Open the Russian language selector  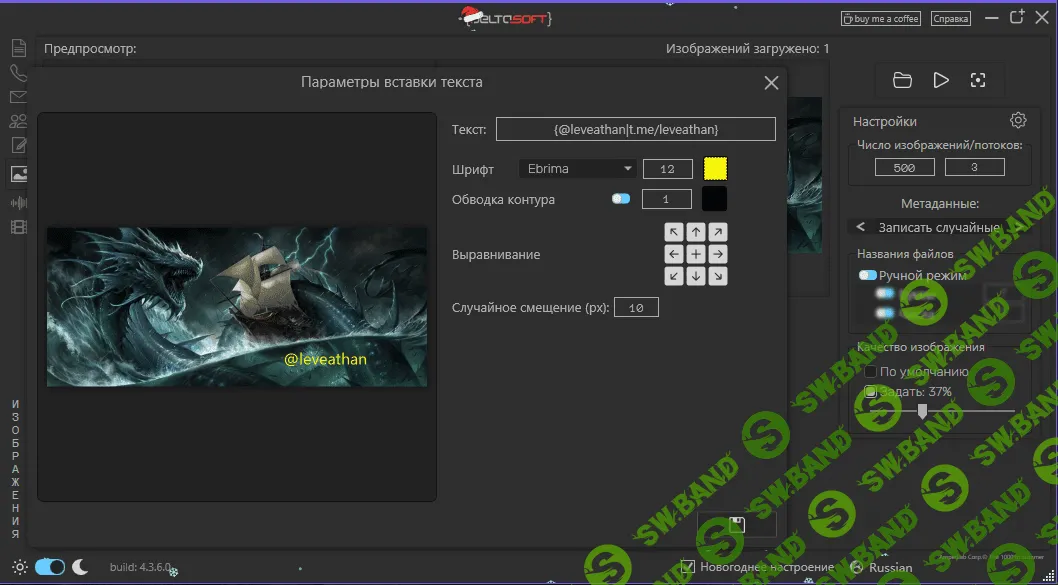[x=882, y=567]
